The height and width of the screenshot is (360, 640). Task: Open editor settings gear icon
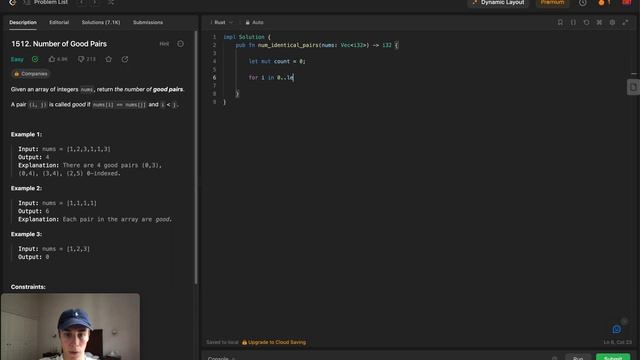(x=612, y=22)
